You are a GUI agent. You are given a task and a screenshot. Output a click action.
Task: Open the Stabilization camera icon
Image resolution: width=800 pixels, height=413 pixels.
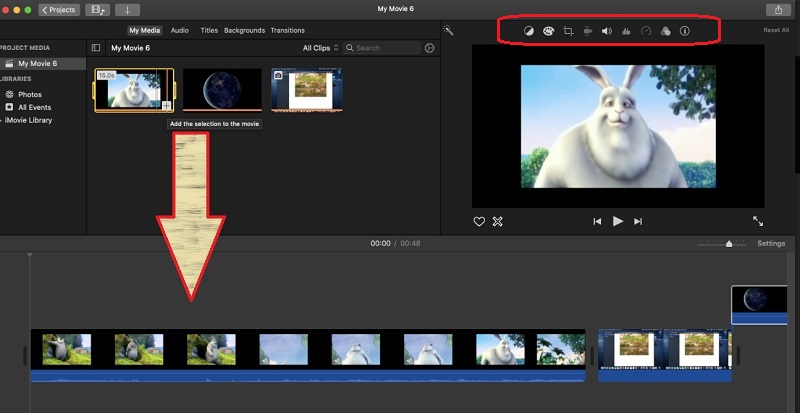[588, 31]
